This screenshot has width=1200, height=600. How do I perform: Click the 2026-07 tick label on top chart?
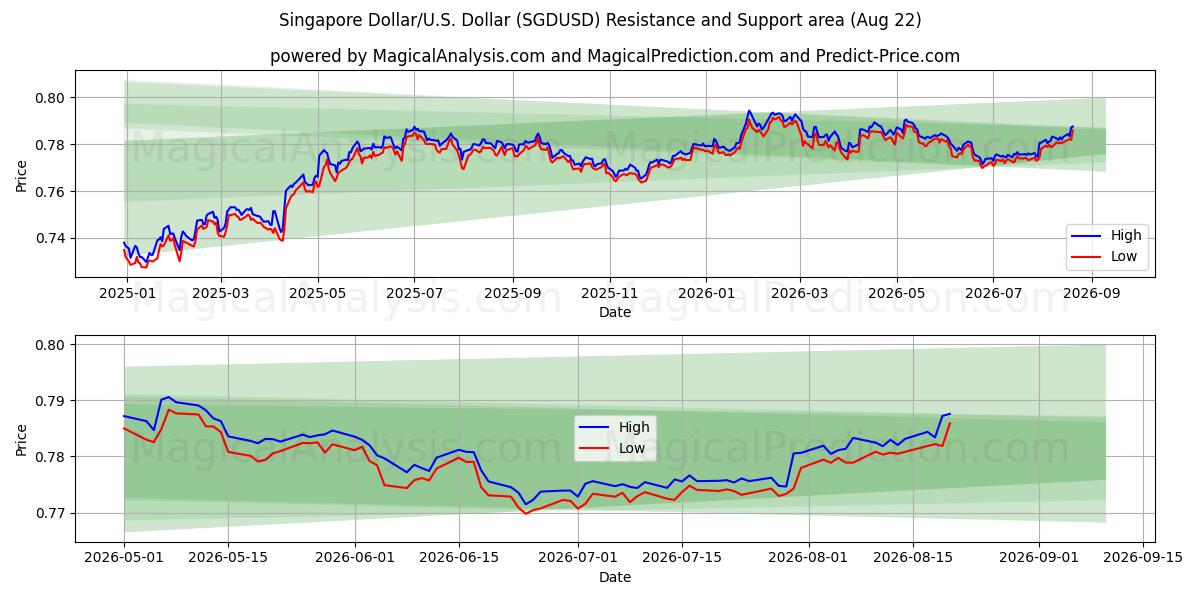click(x=993, y=294)
